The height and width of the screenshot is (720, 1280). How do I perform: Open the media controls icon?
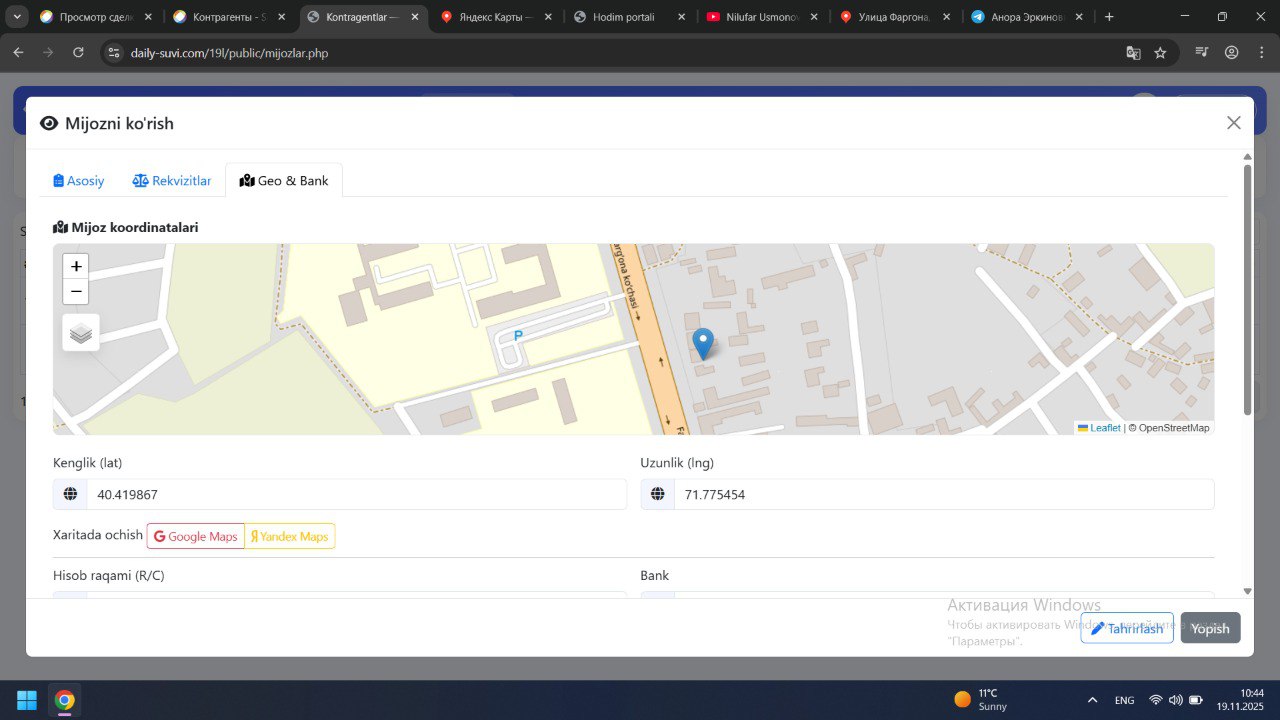coord(1201,52)
